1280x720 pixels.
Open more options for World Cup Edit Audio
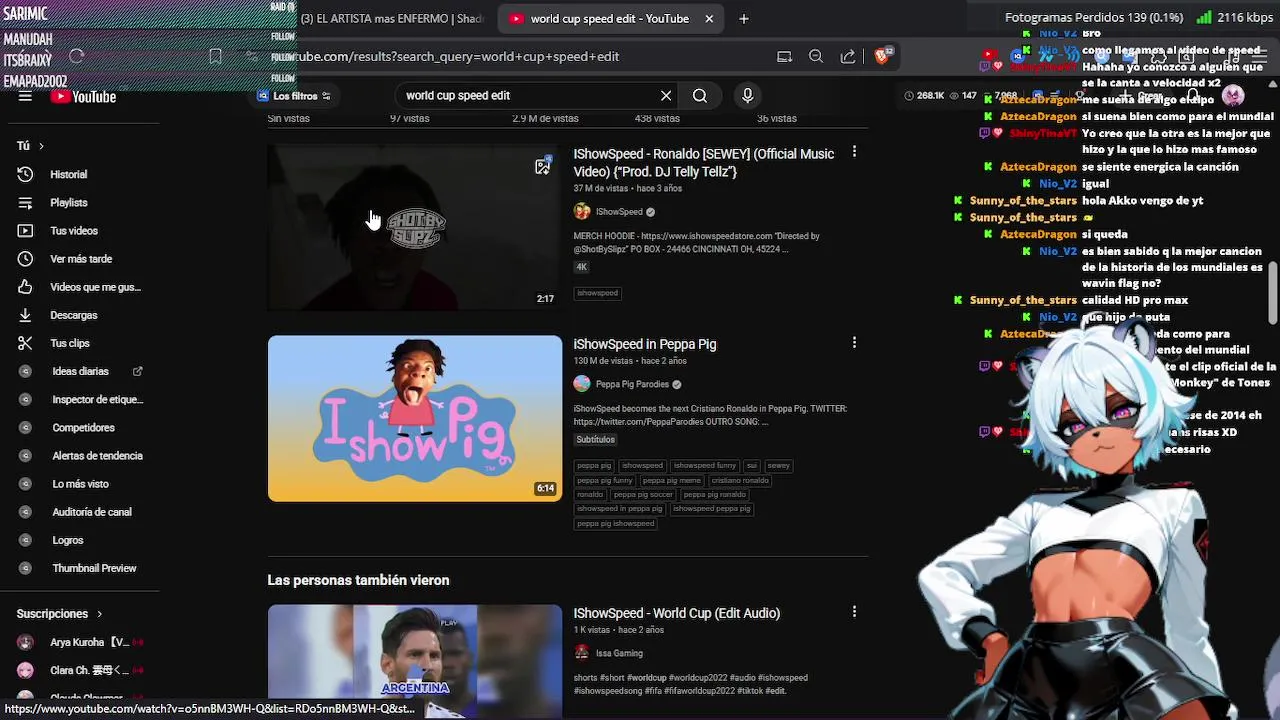[x=854, y=612]
